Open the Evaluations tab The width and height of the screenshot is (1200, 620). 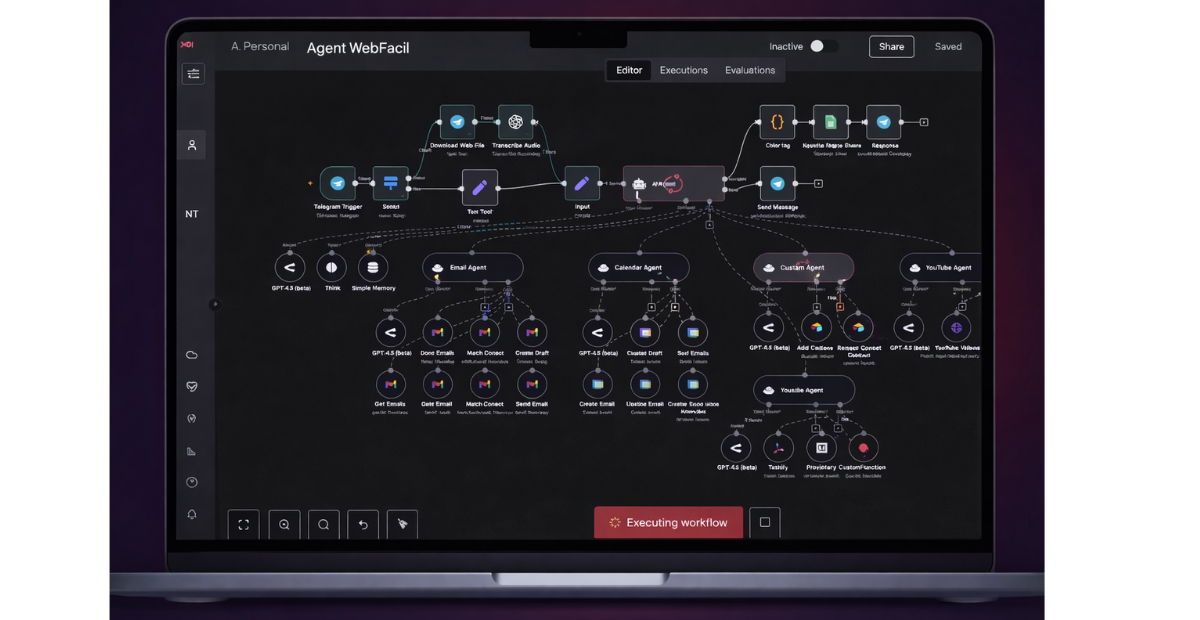pos(750,70)
